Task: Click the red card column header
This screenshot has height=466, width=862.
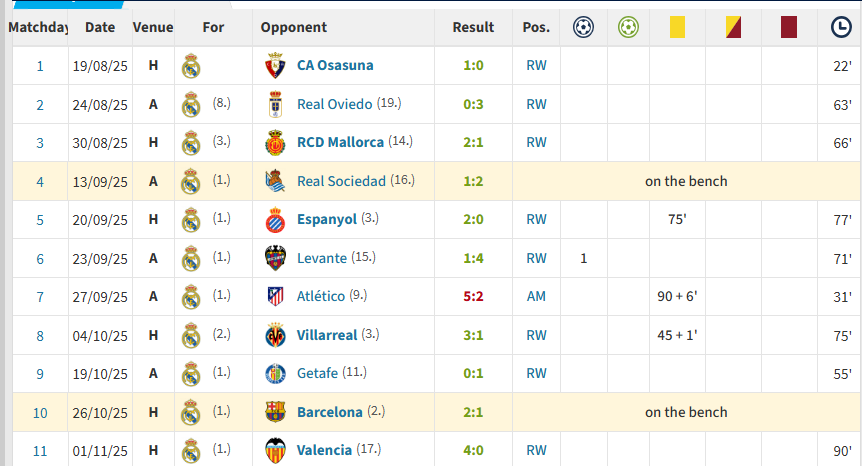Action: [789, 27]
